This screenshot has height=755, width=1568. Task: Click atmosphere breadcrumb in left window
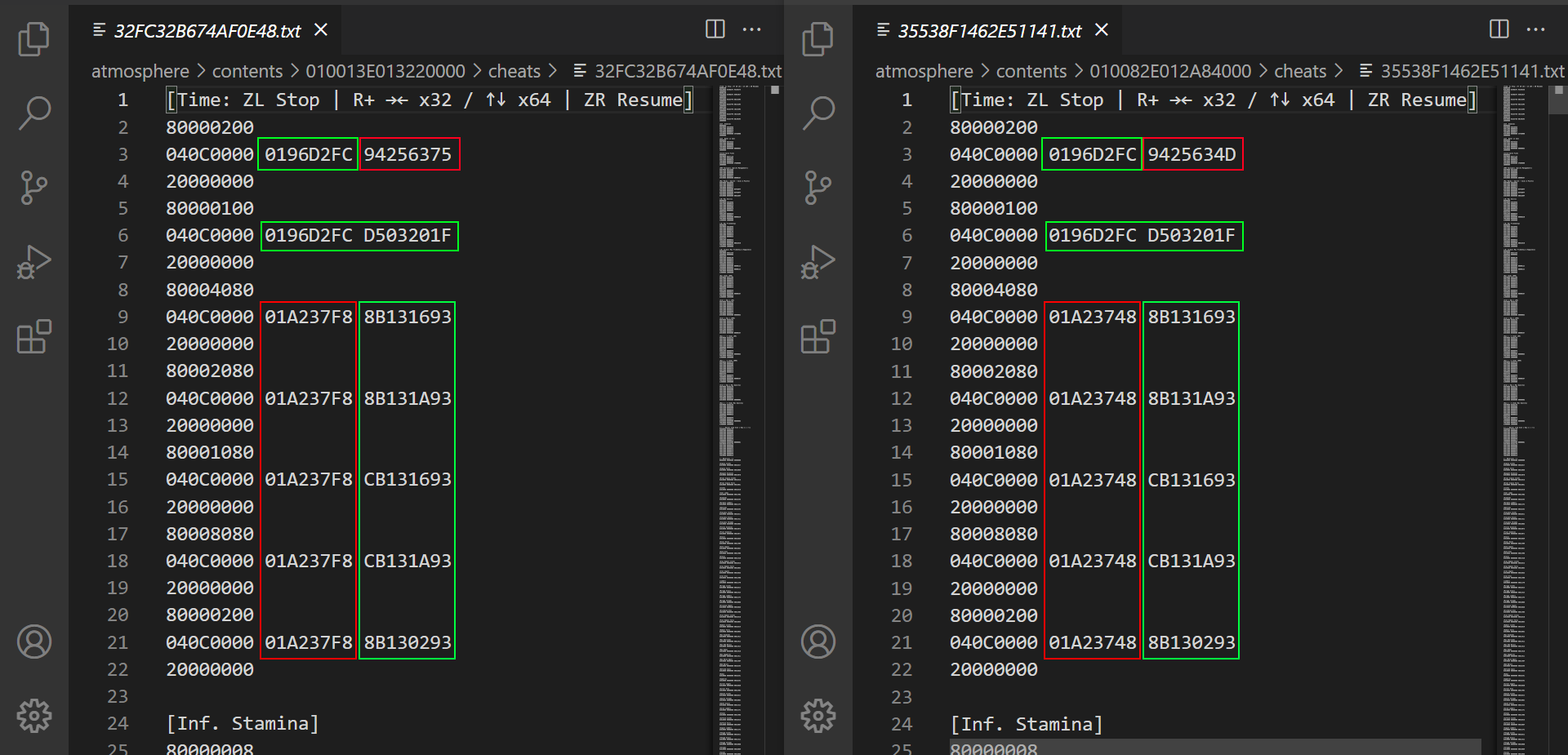140,71
